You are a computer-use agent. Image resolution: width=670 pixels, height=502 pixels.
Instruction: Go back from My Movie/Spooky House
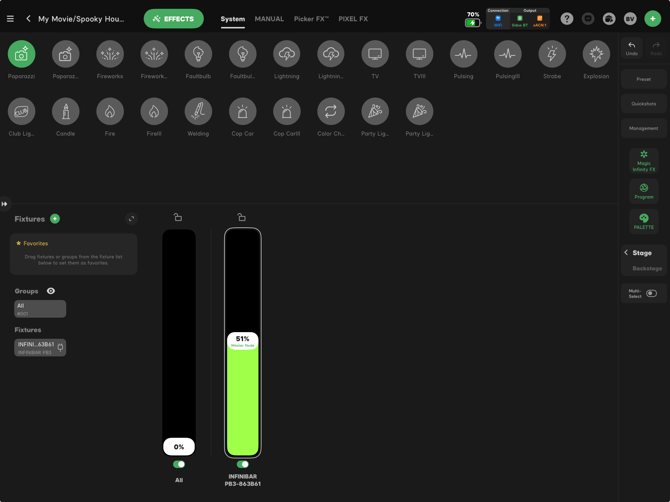click(x=28, y=19)
